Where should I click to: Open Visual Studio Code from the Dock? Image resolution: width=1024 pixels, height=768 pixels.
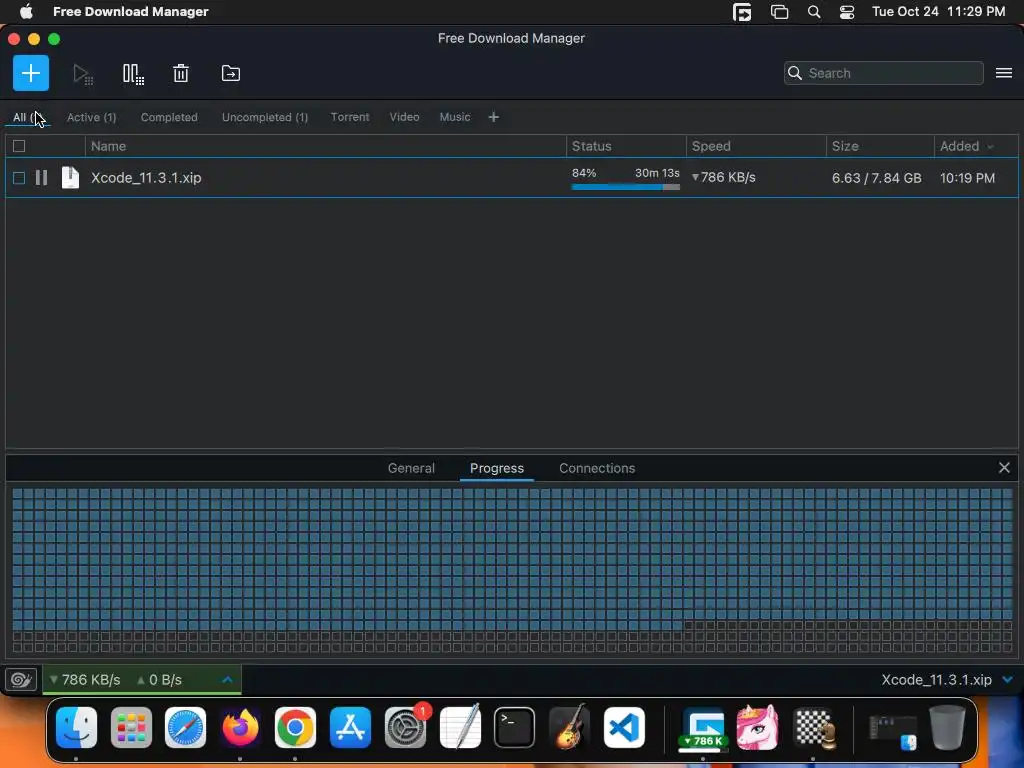pyautogui.click(x=624, y=728)
